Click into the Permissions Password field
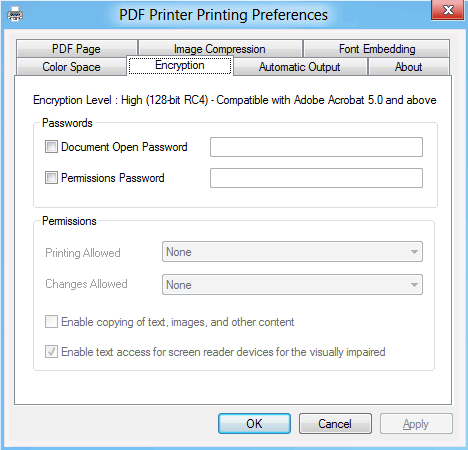This screenshot has height=450, width=468. (x=316, y=178)
